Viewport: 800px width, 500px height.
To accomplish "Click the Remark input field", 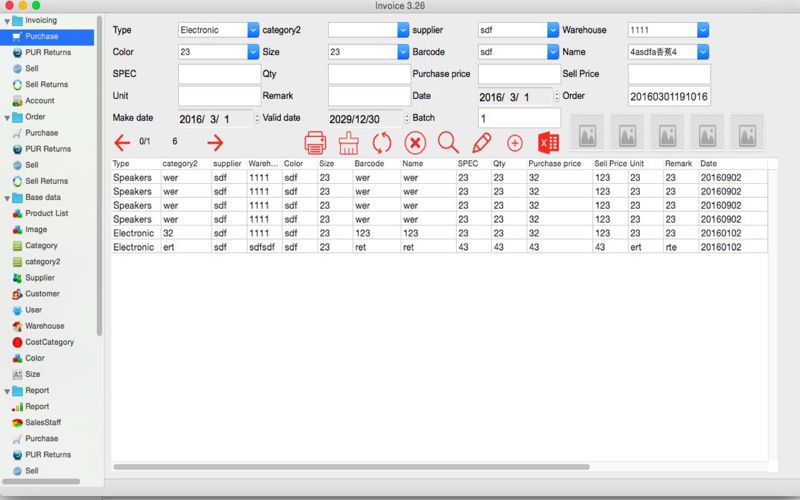I will coord(369,96).
